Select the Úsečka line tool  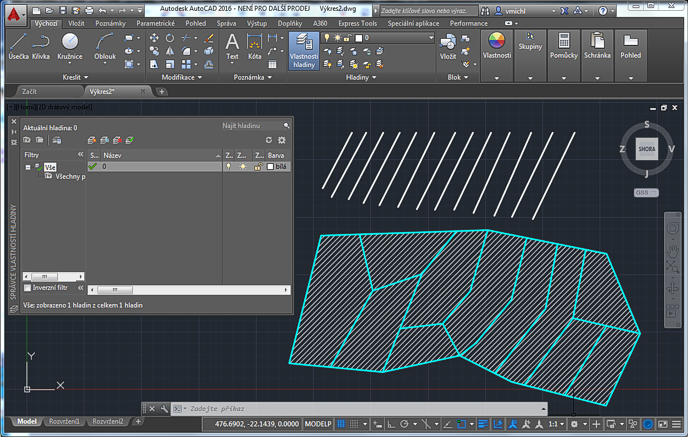(x=18, y=47)
